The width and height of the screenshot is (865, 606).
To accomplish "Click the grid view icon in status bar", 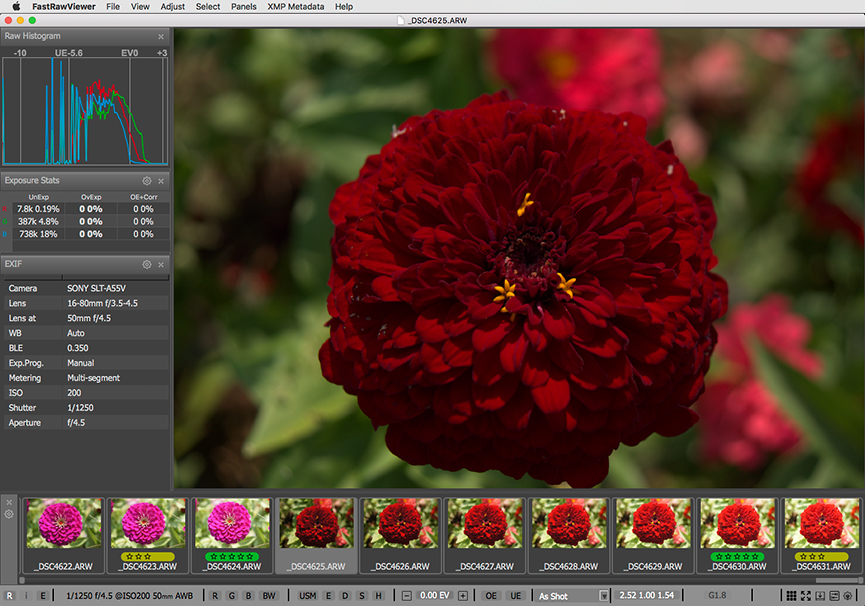I will point(791,596).
